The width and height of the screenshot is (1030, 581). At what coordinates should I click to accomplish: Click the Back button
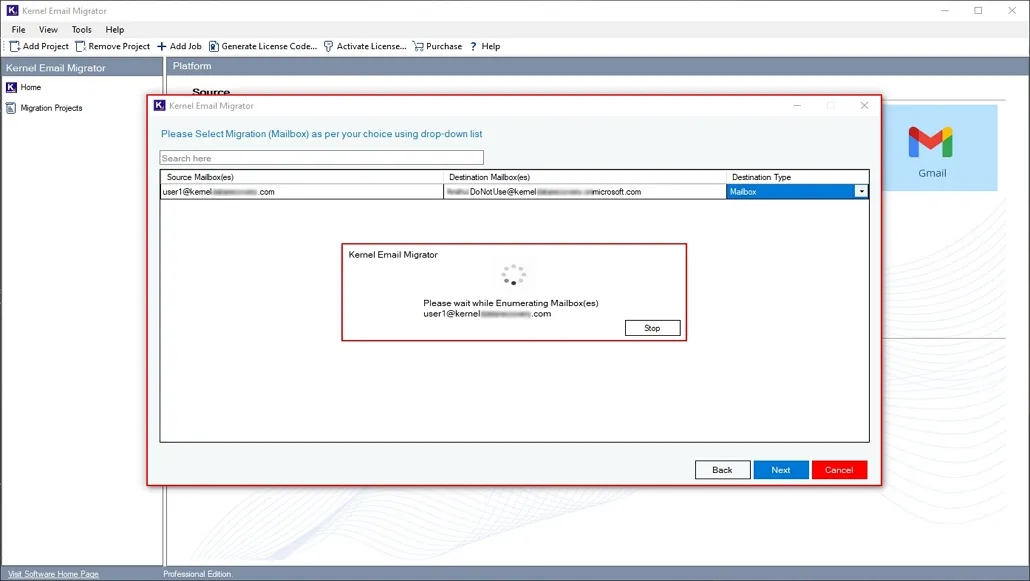coord(722,469)
